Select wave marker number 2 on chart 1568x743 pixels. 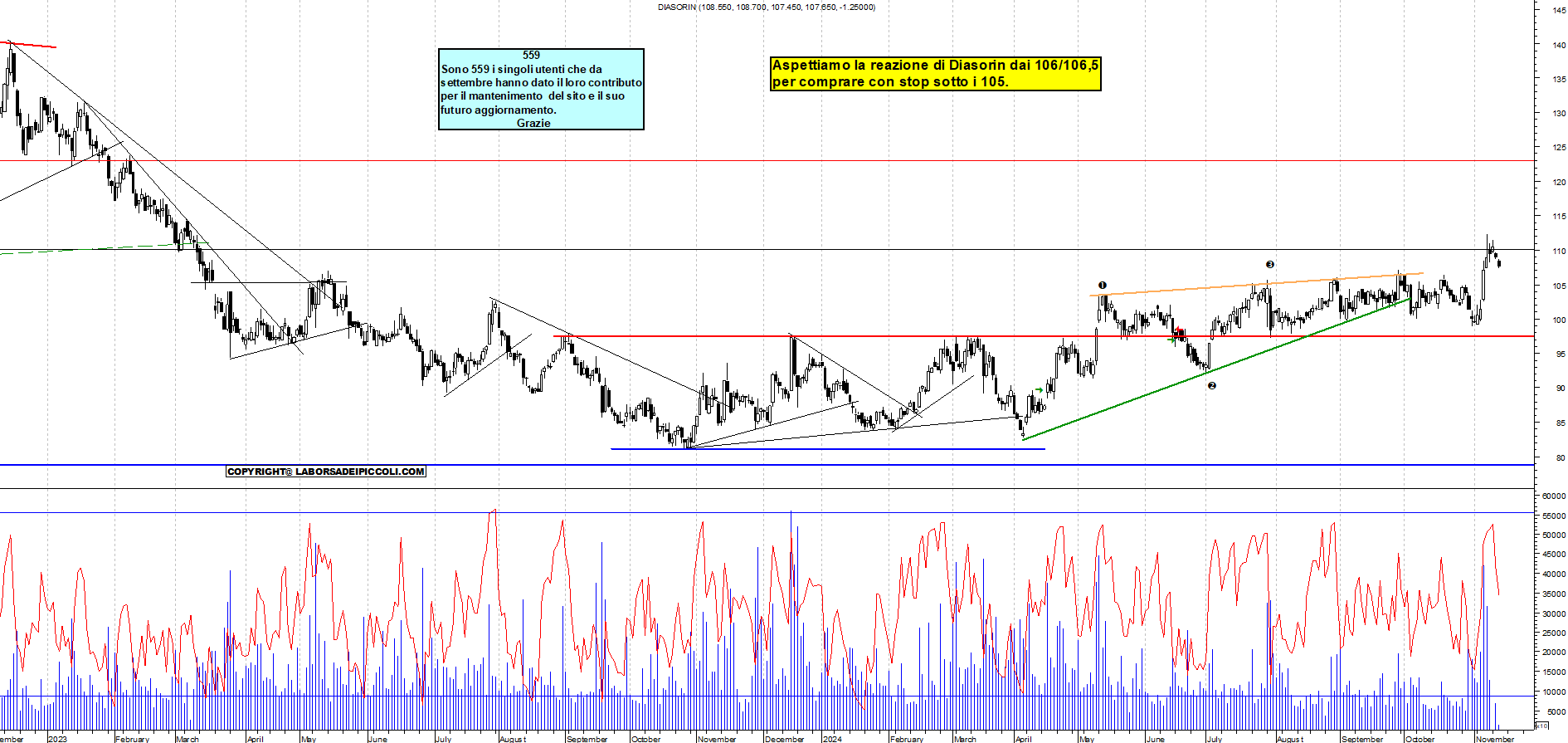(1212, 386)
